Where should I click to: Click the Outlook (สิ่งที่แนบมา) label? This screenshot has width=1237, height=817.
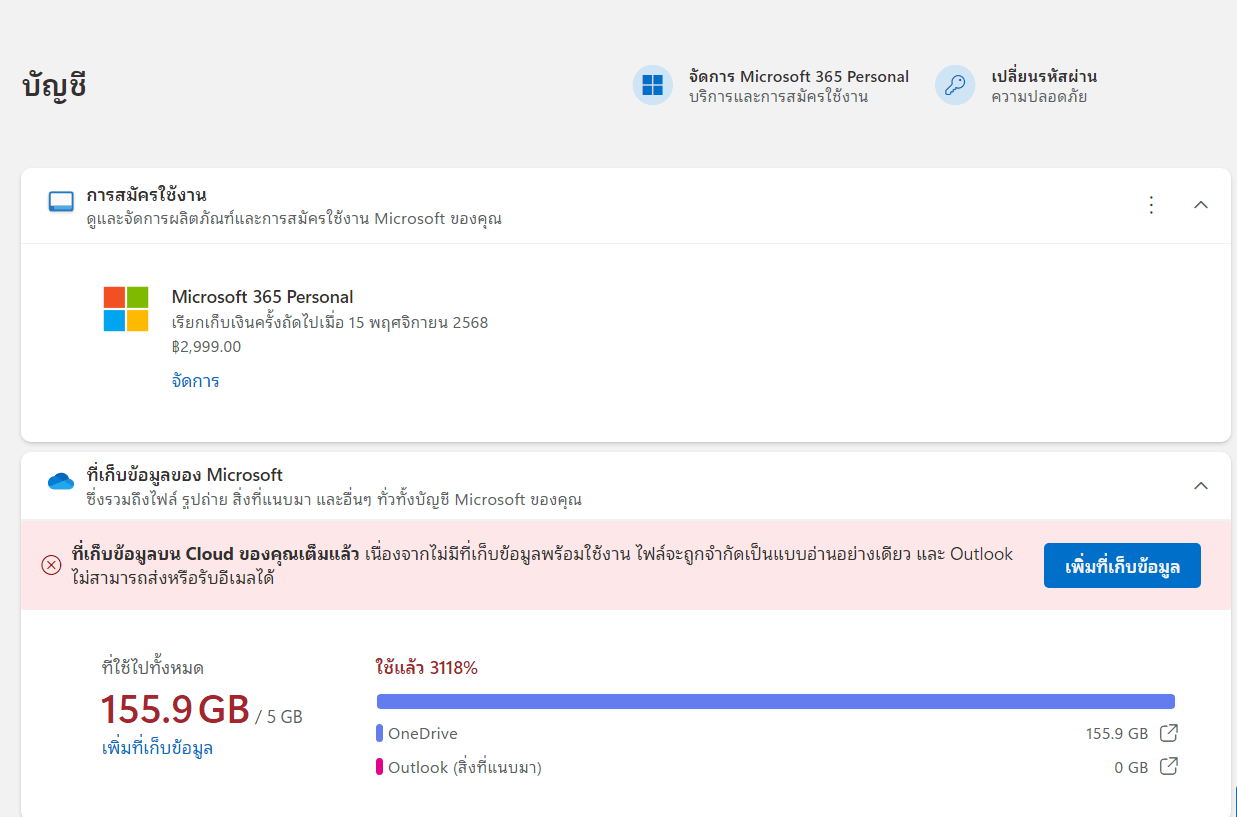tap(465, 768)
